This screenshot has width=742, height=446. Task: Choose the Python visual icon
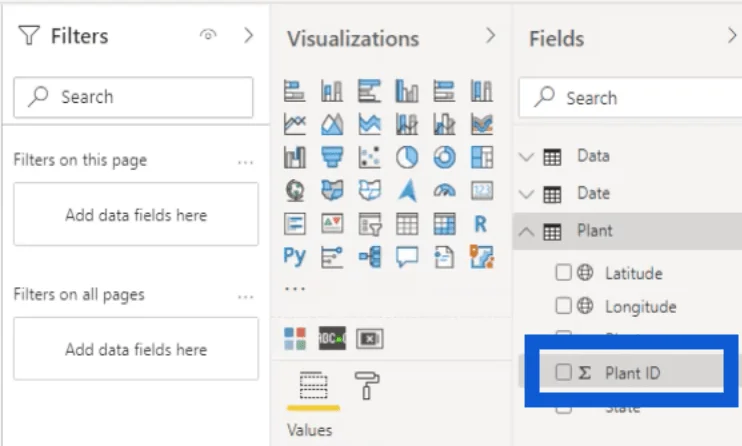click(x=294, y=257)
